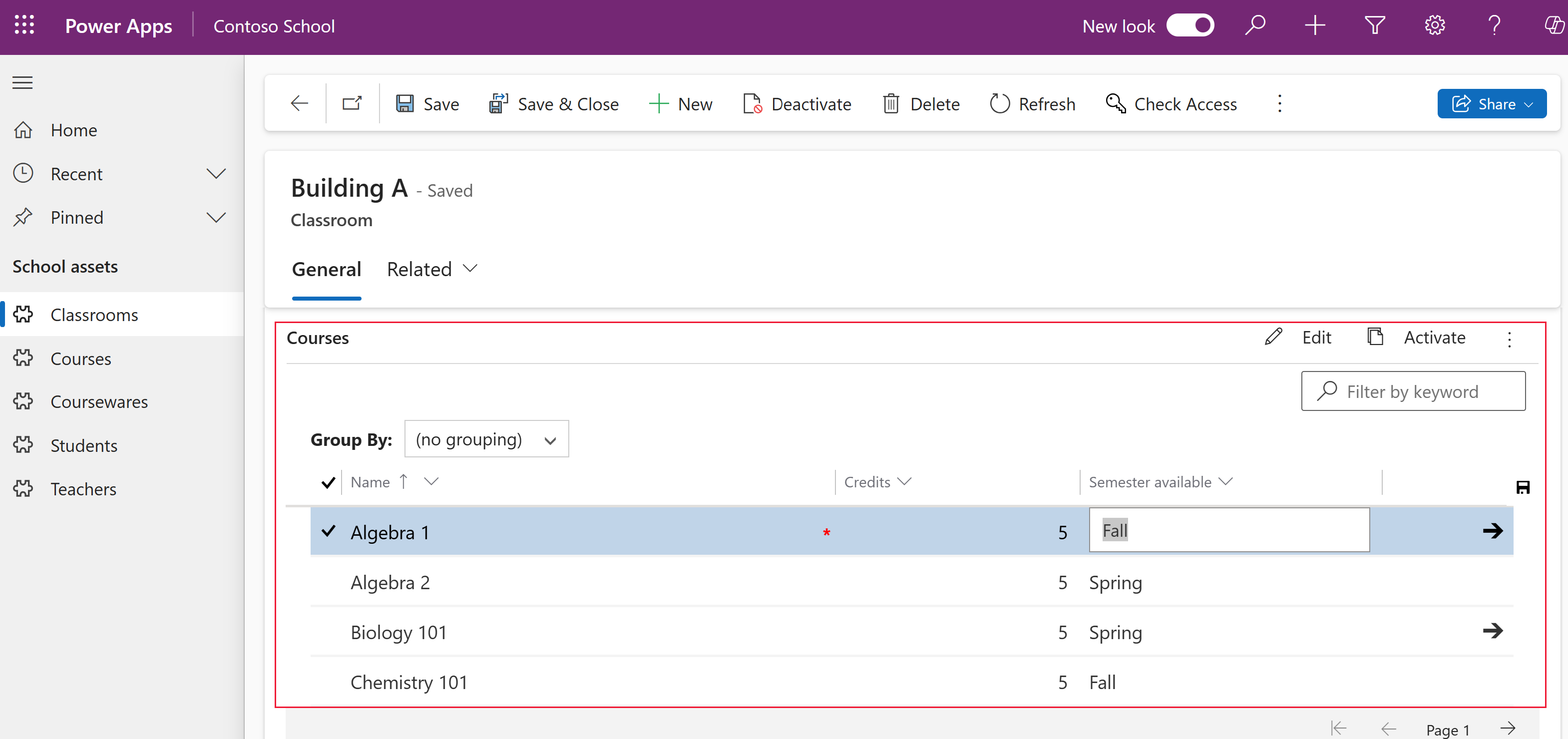Check the Name column header checkbox
Viewport: 1568px width, 739px height.
coord(328,483)
